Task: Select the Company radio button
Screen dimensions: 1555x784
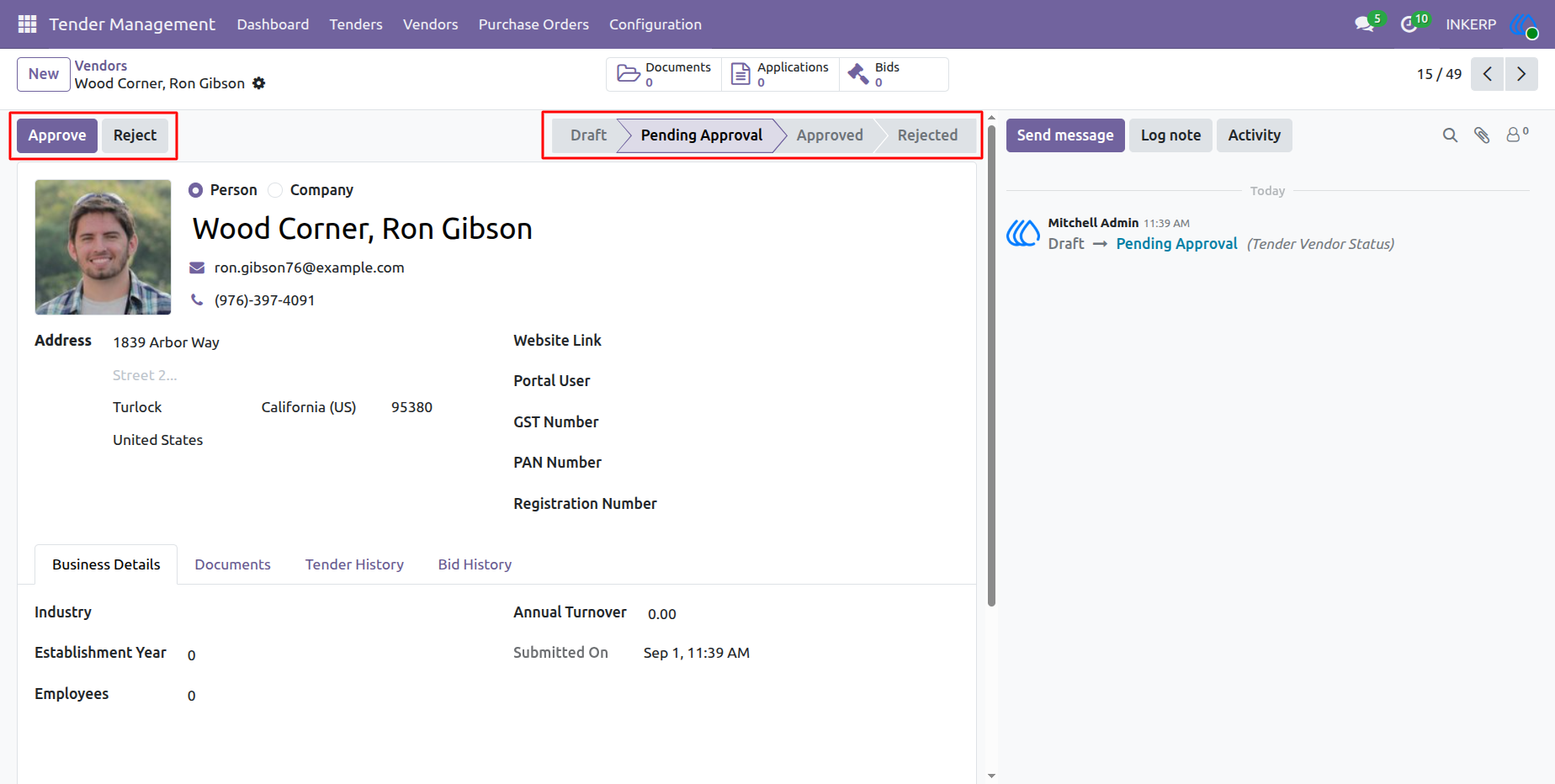Action: pos(275,190)
